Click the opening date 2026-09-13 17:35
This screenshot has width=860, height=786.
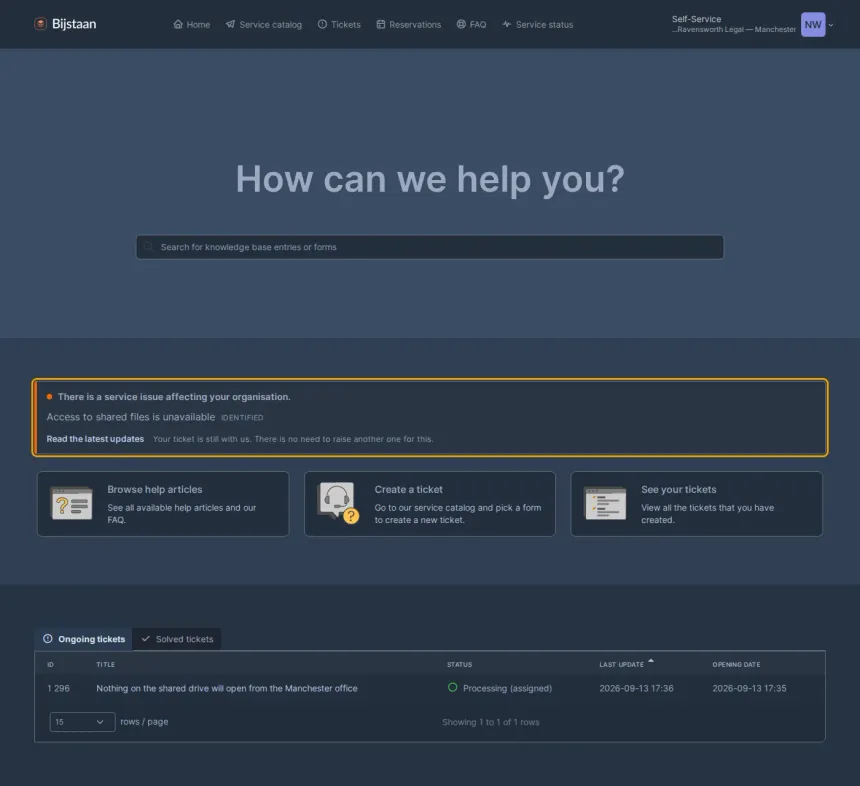pyautogui.click(x=749, y=688)
